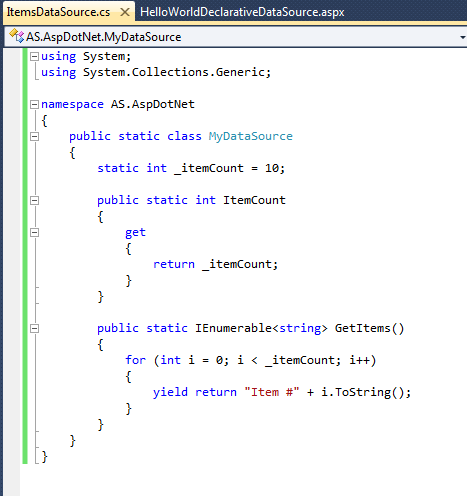The height and width of the screenshot is (496, 467).
Task: Open the AS.AspDotNet.MyDataSource type dropdown
Action: [236, 37]
